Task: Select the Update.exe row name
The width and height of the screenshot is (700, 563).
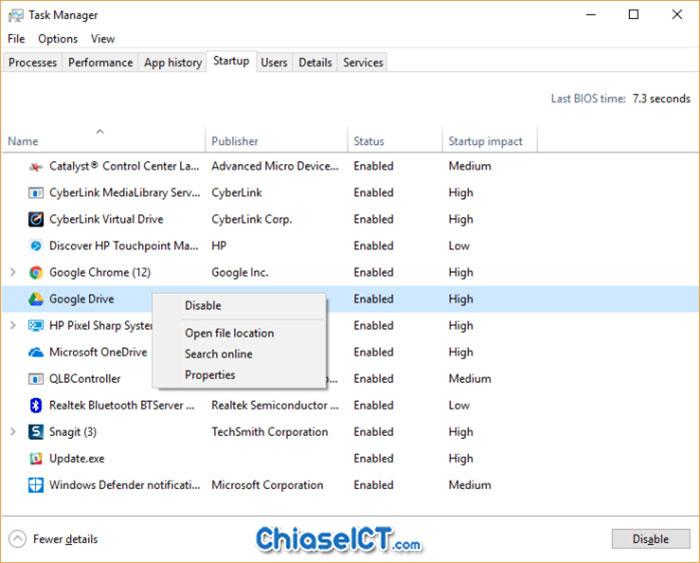Action: point(77,459)
